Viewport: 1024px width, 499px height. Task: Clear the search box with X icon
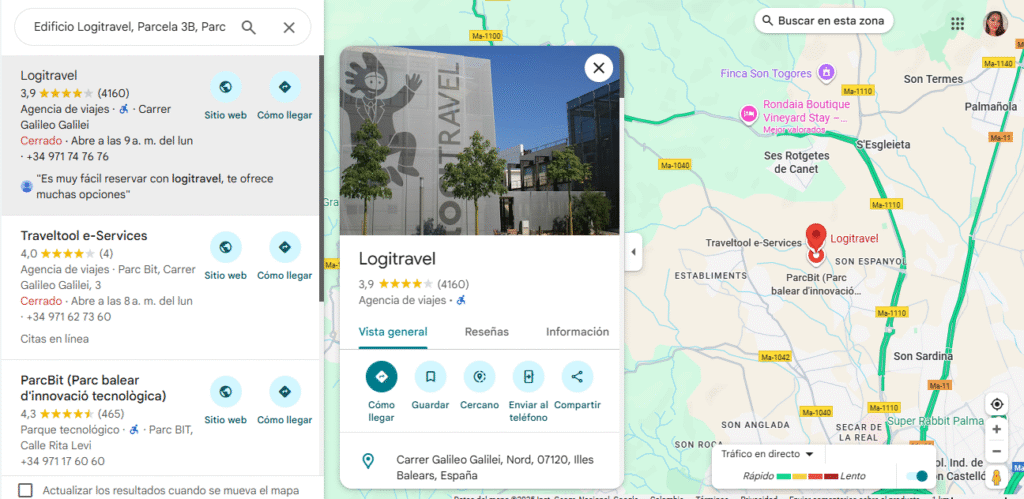(289, 27)
